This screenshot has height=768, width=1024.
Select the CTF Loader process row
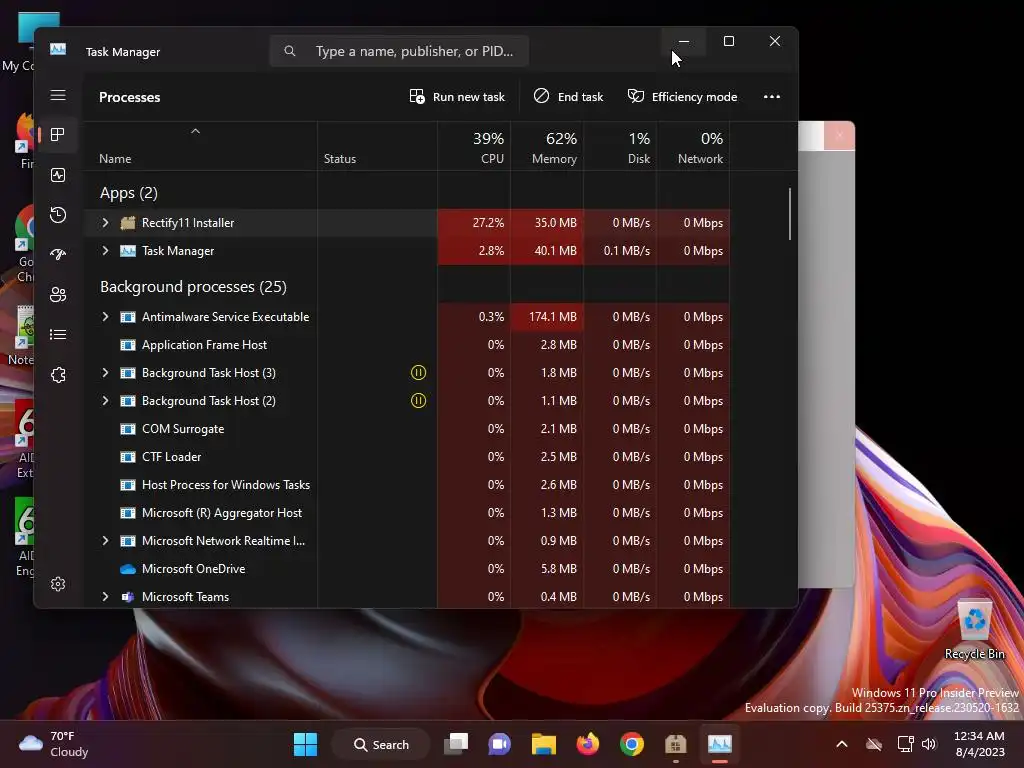pos(406,457)
